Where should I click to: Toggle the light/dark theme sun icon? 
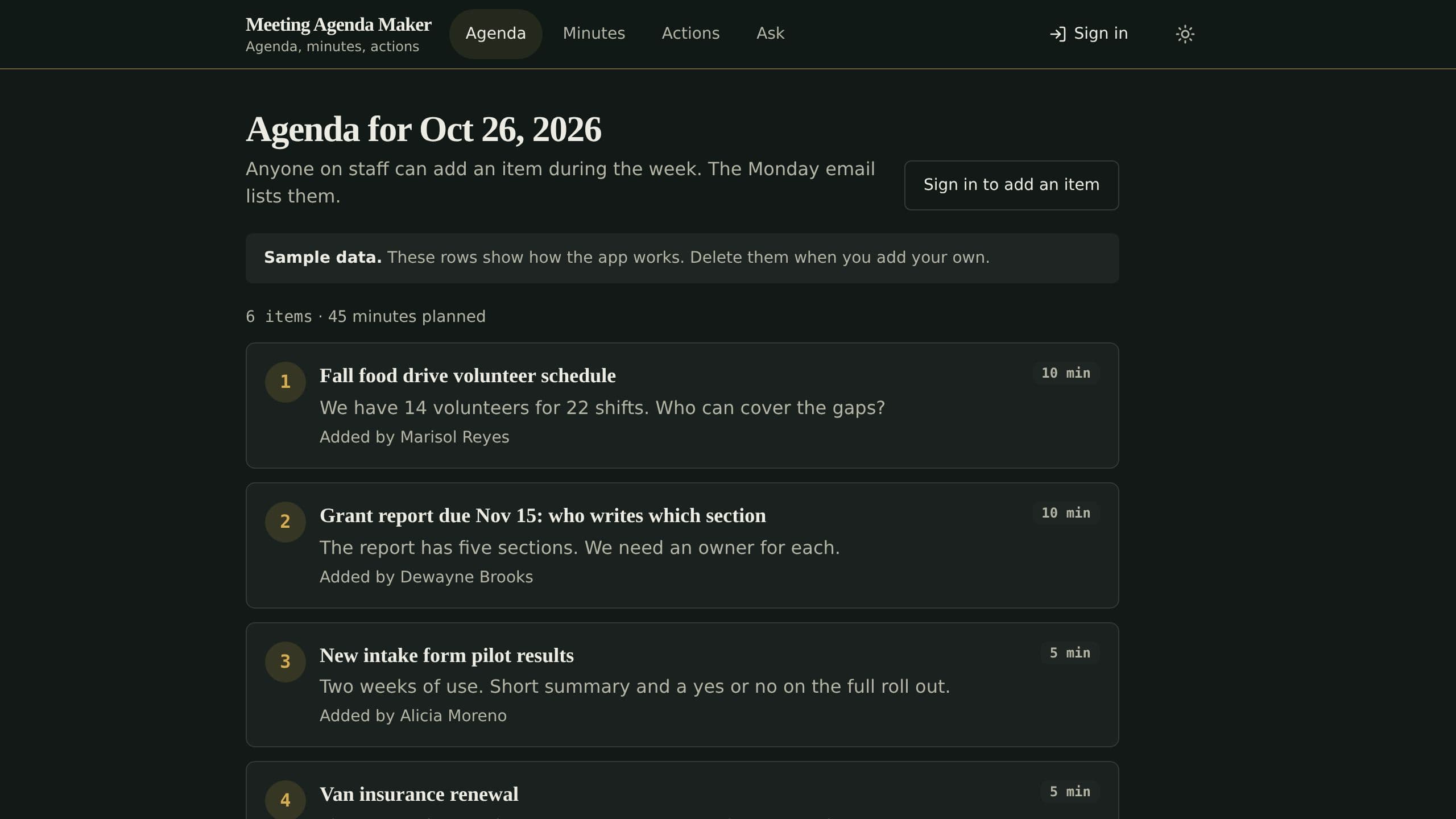(1185, 34)
